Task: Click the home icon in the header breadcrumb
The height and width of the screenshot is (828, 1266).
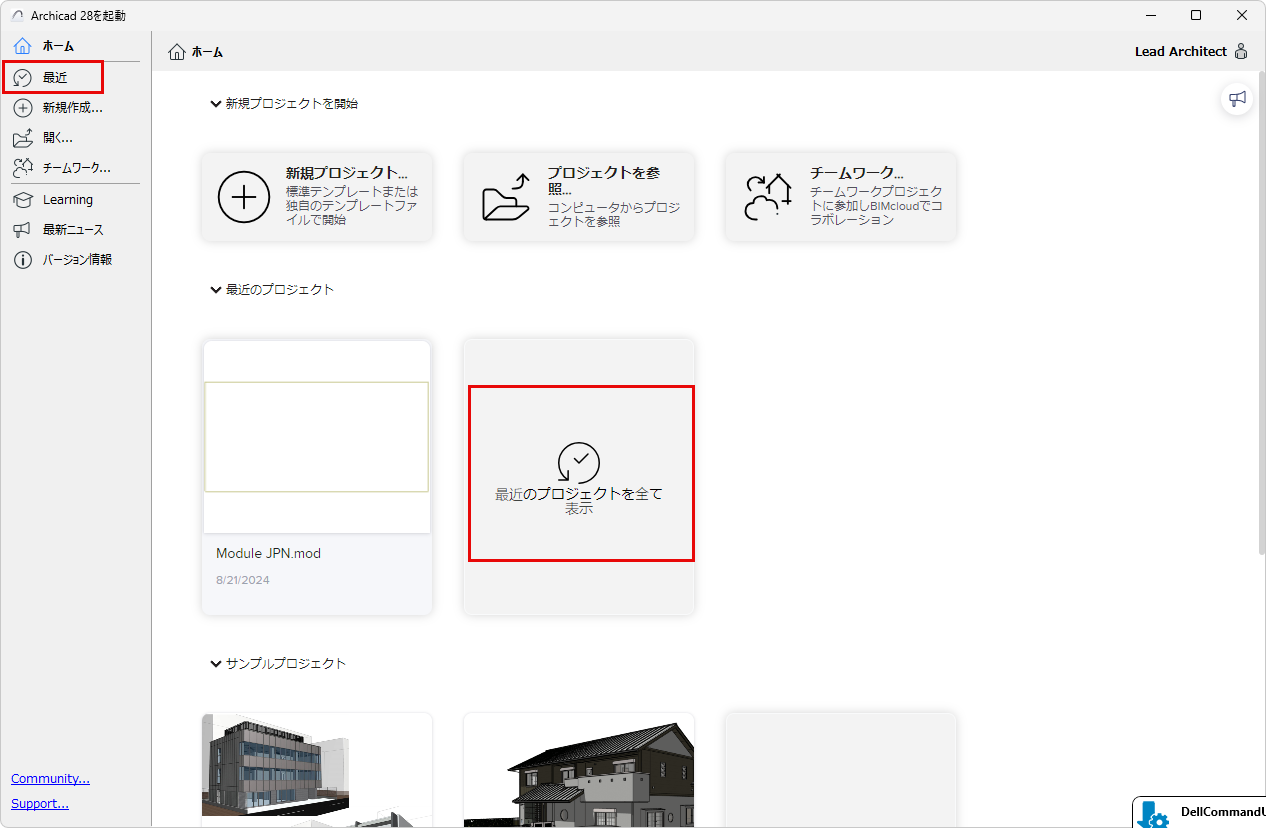Action: tap(177, 52)
